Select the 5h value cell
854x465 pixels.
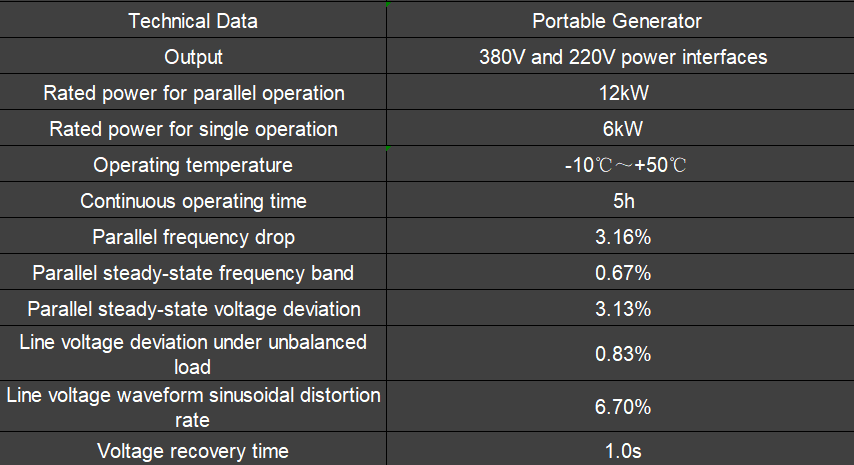622,201
